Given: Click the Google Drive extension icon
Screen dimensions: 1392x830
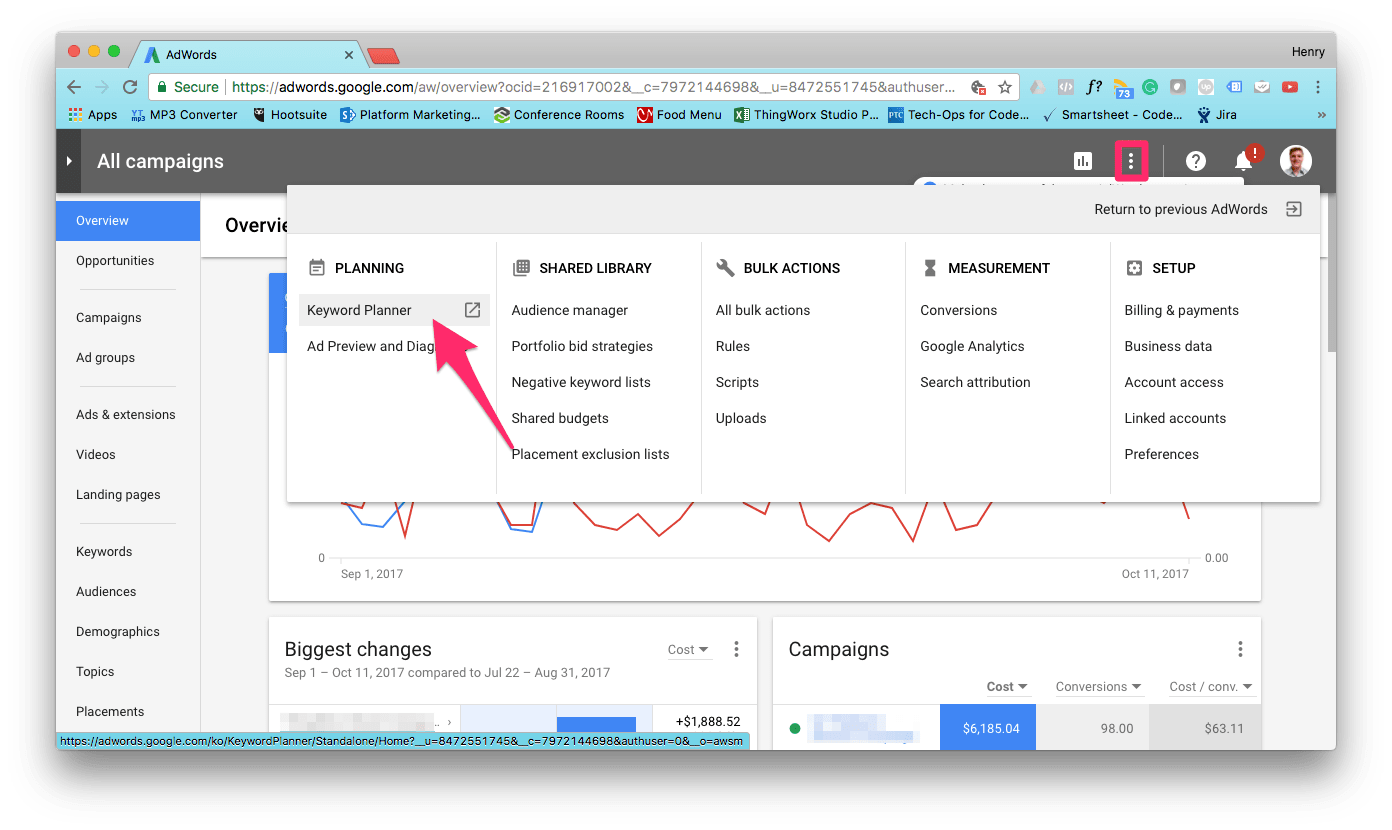Looking at the screenshot, I should coord(1038,87).
